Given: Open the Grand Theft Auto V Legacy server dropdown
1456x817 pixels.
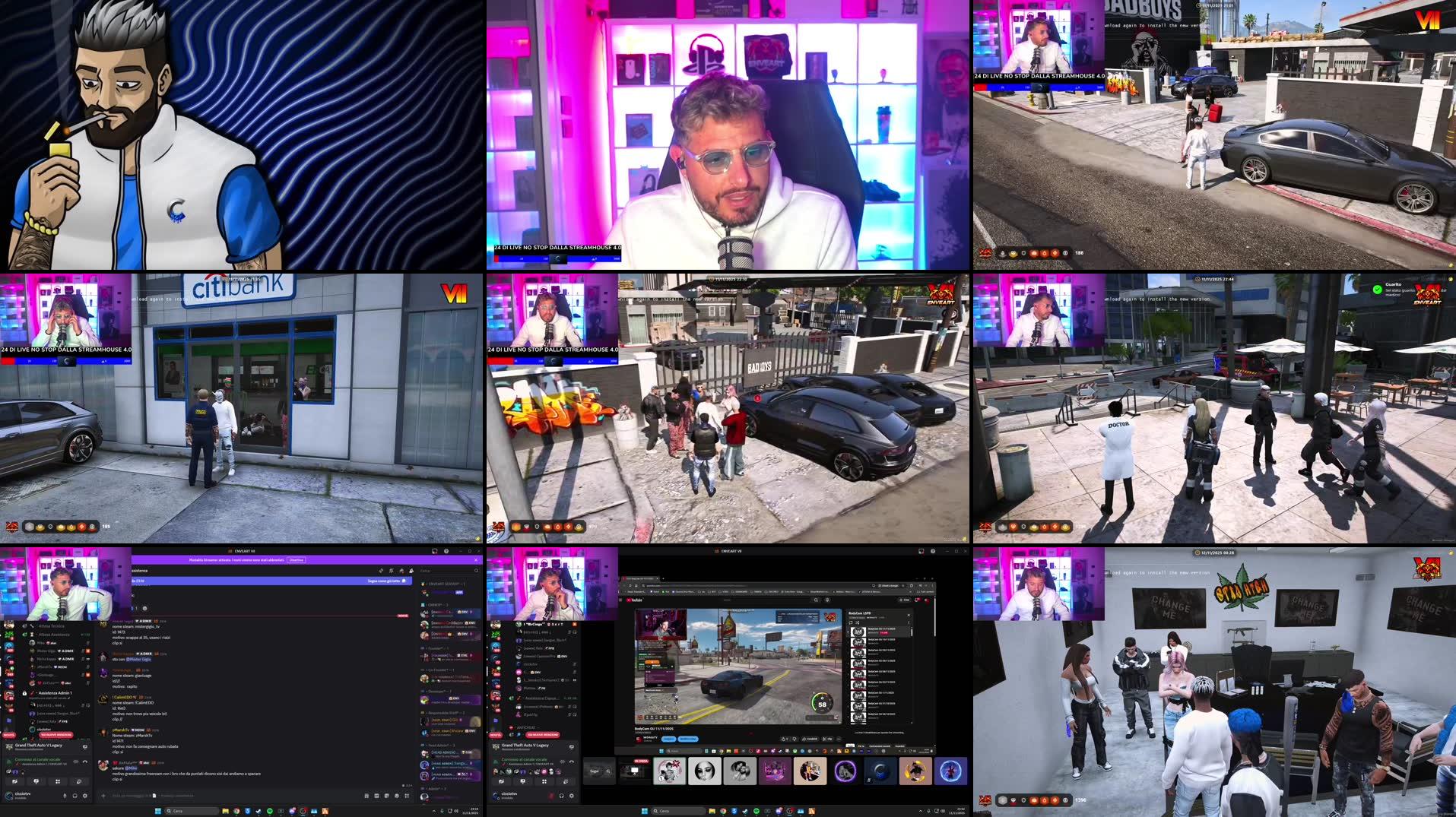Looking at the screenshot, I should (x=38, y=746).
